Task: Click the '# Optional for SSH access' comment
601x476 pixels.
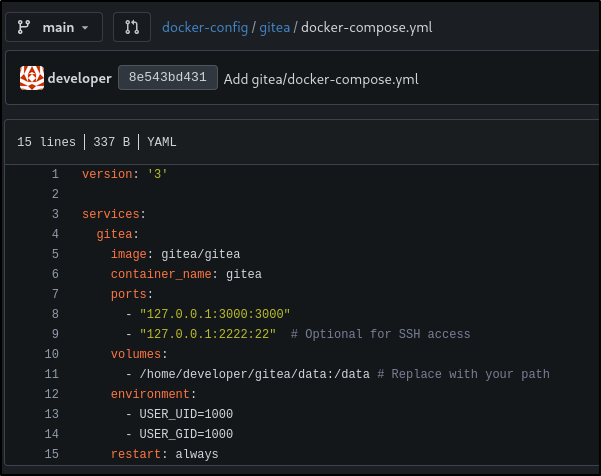Action: click(380, 334)
